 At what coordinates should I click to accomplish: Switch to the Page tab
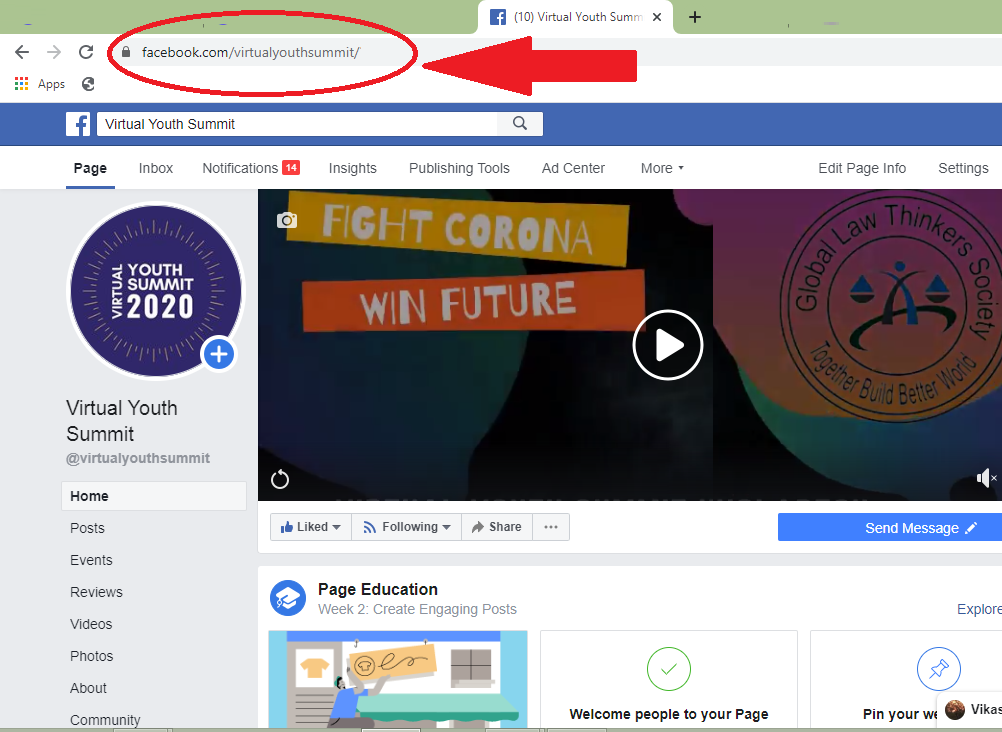pyautogui.click(x=90, y=168)
